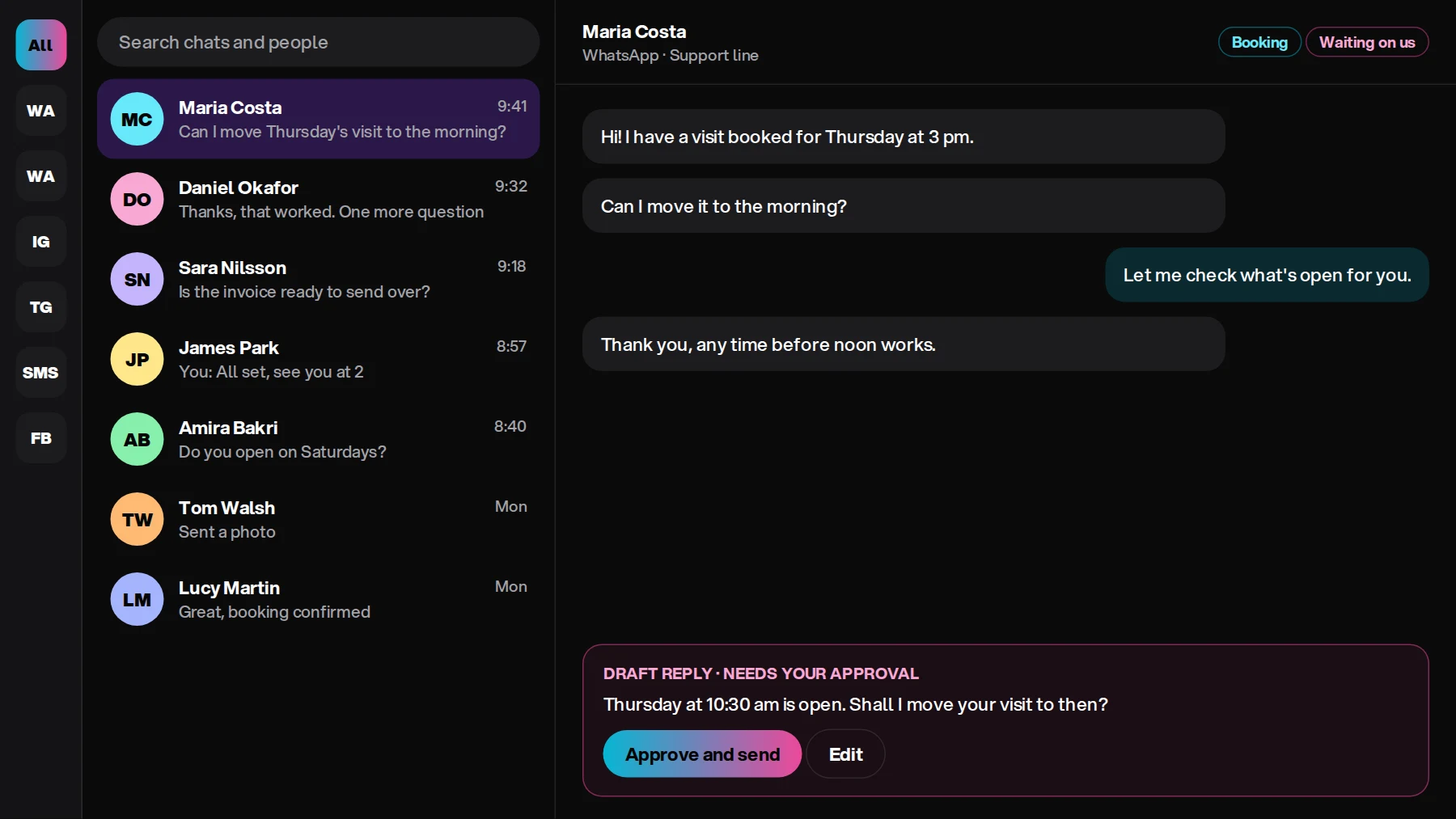Click the Booking tag
Viewport: 1456px width, 819px height.
tap(1259, 42)
